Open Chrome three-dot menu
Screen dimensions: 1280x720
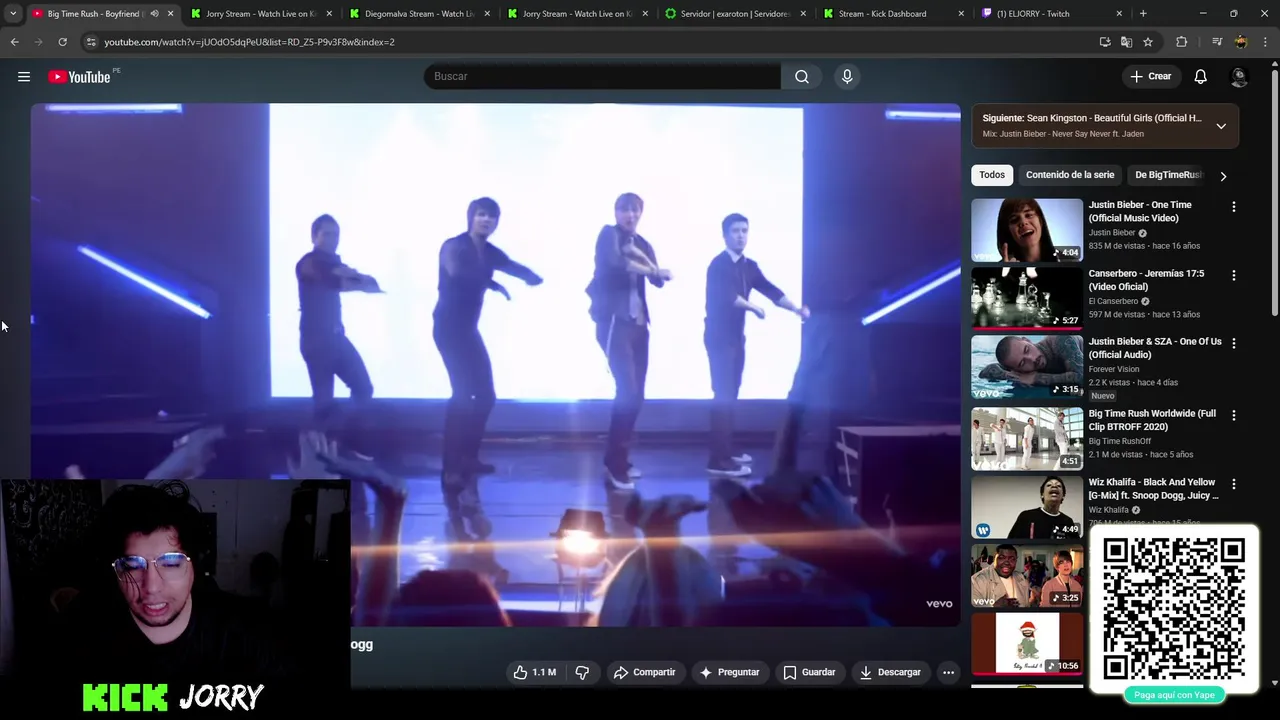[1265, 42]
